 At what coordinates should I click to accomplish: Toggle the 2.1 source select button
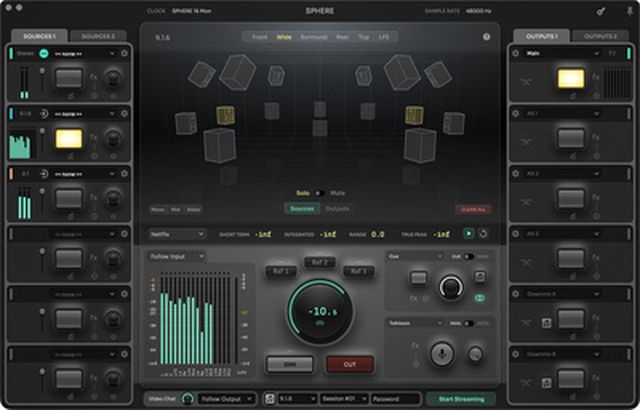click(69, 199)
